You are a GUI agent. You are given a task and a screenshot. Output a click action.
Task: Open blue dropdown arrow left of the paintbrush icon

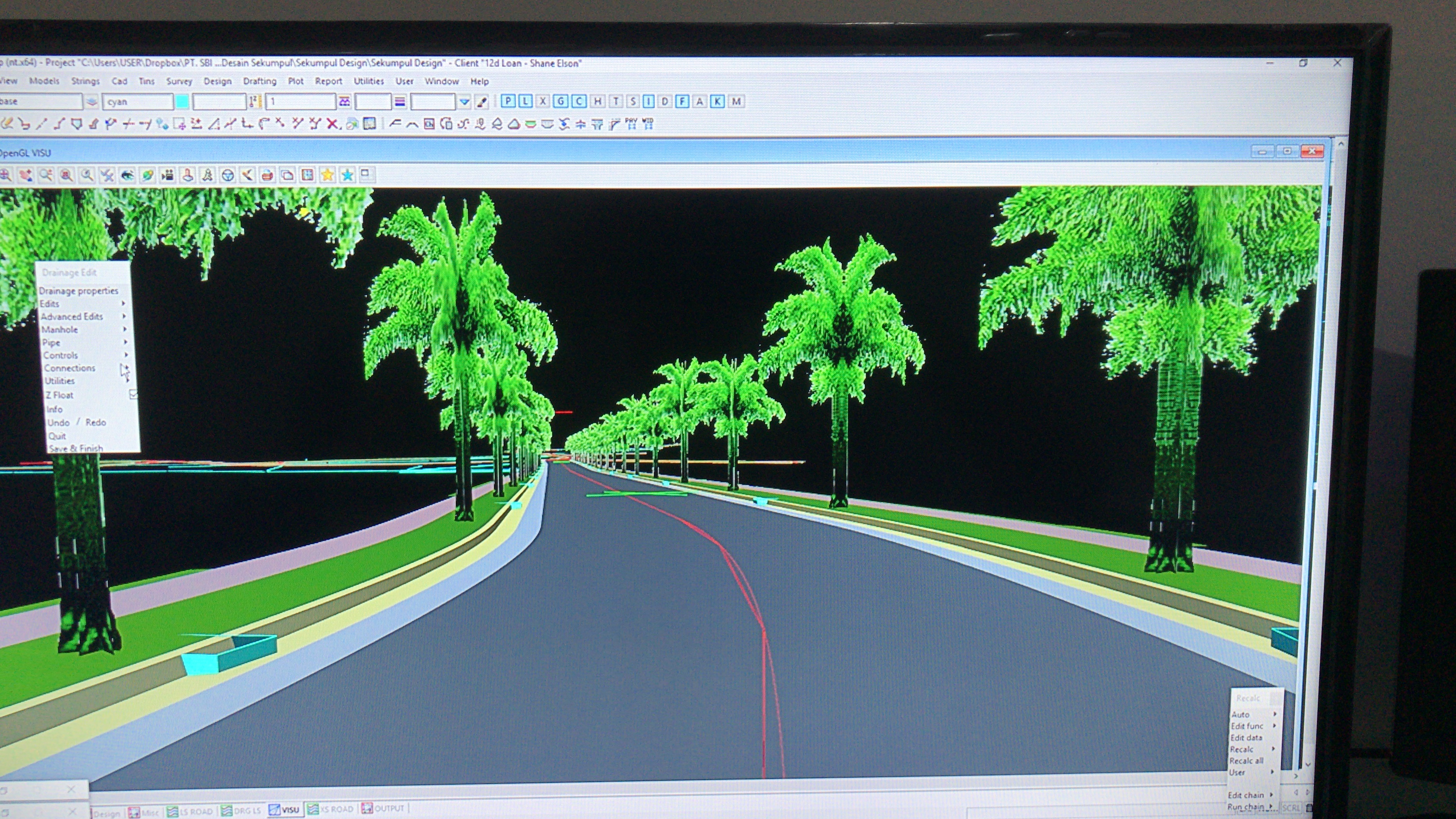click(x=464, y=102)
